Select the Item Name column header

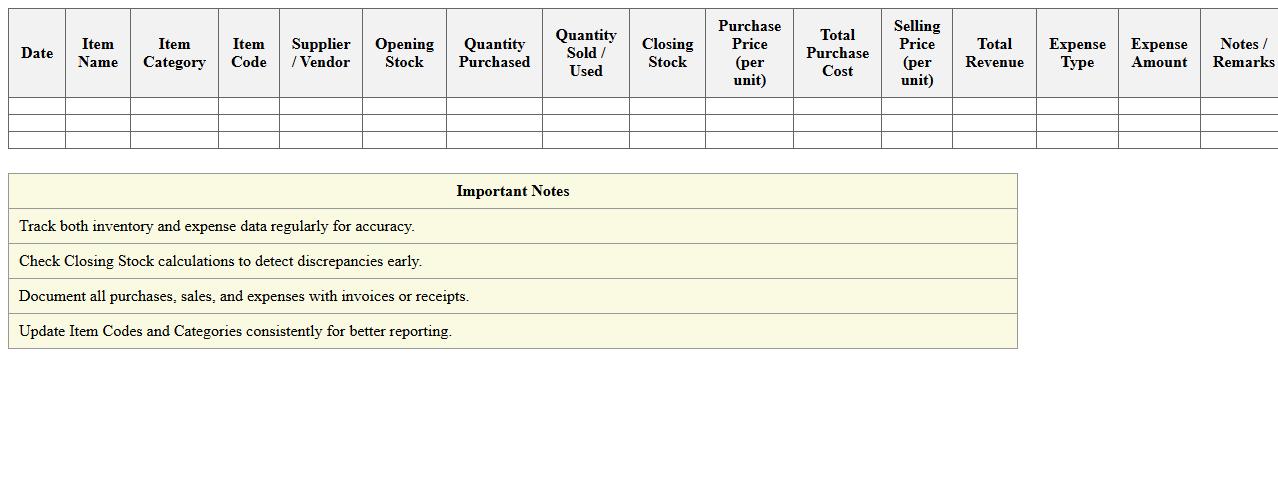pos(98,53)
